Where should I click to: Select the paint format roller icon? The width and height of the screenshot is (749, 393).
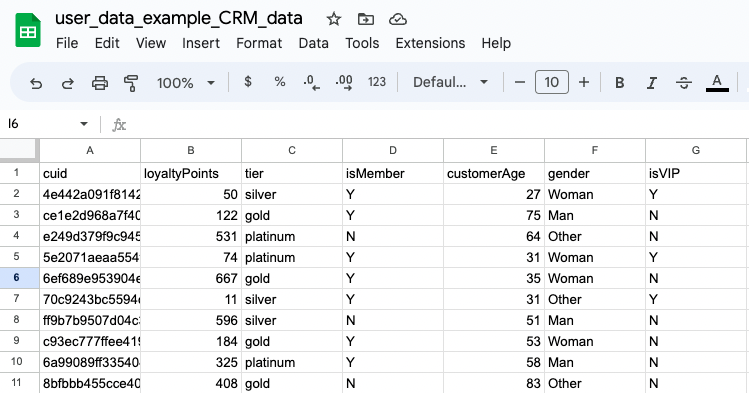[x=131, y=83]
